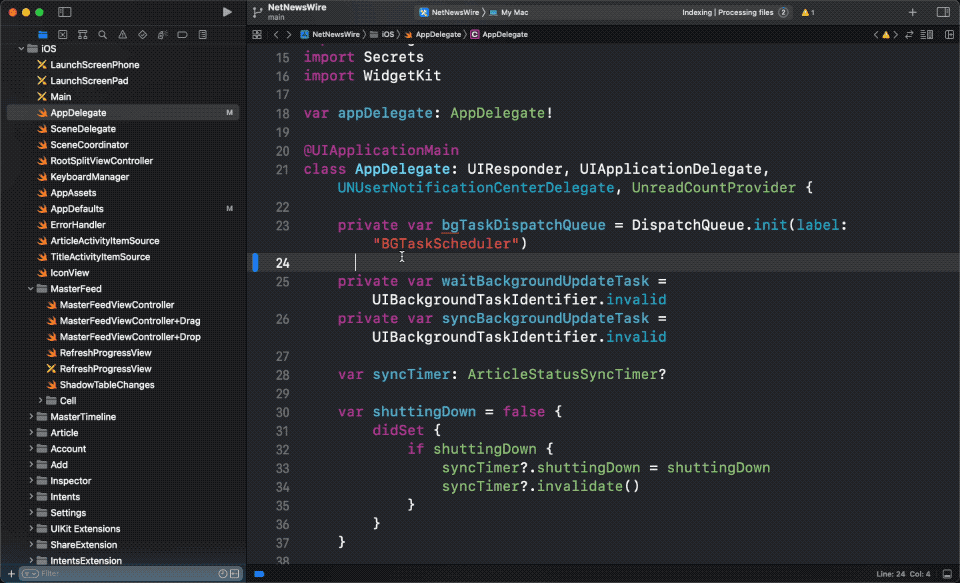Open SceneDelegate file in navigator

pos(83,129)
